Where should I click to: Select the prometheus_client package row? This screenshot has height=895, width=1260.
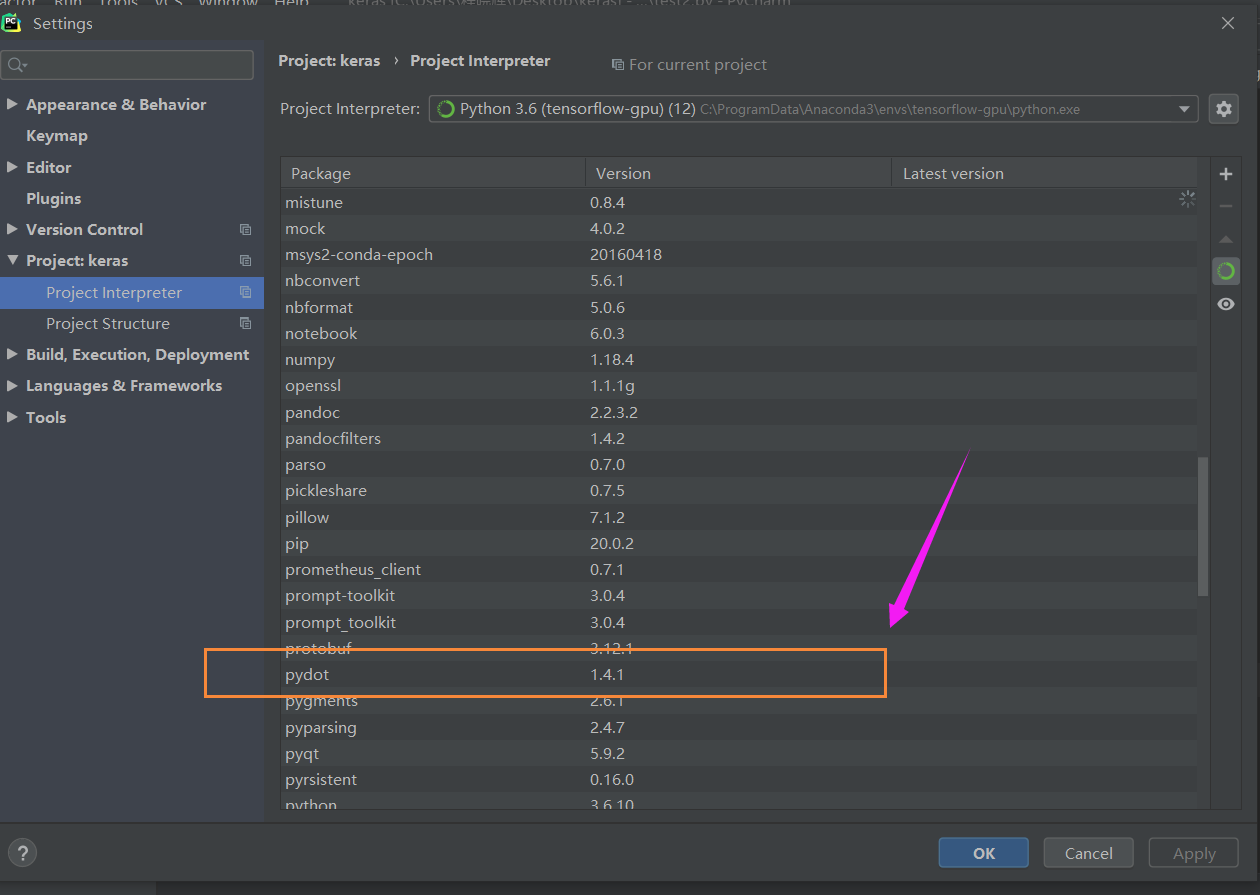coord(739,569)
